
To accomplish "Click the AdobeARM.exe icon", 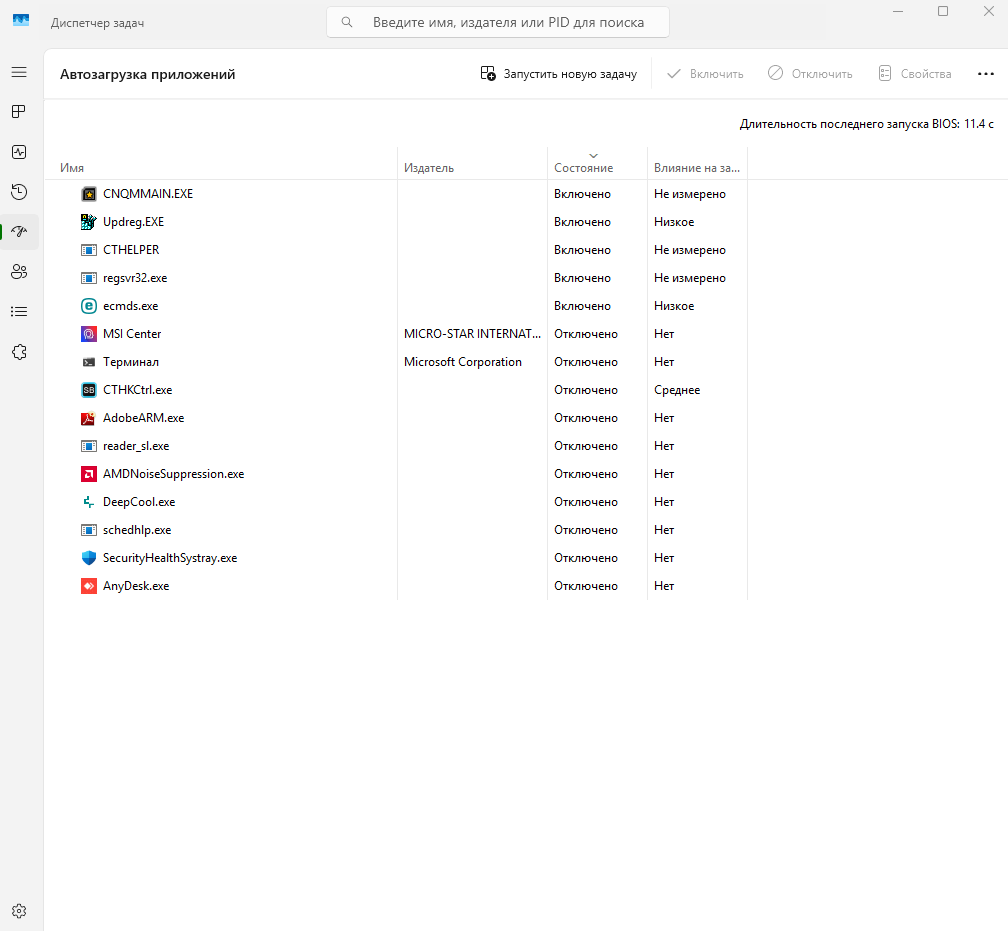I will [x=89, y=418].
